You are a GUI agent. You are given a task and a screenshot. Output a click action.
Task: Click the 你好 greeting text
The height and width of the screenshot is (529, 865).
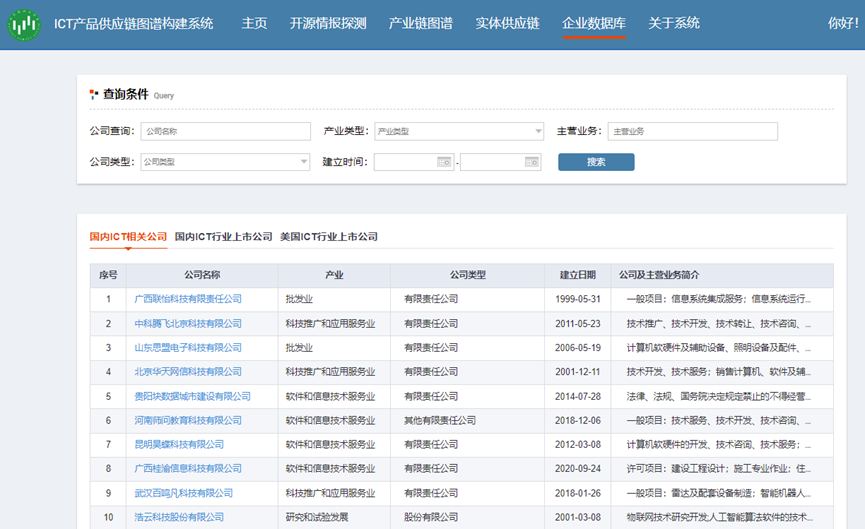click(x=843, y=23)
